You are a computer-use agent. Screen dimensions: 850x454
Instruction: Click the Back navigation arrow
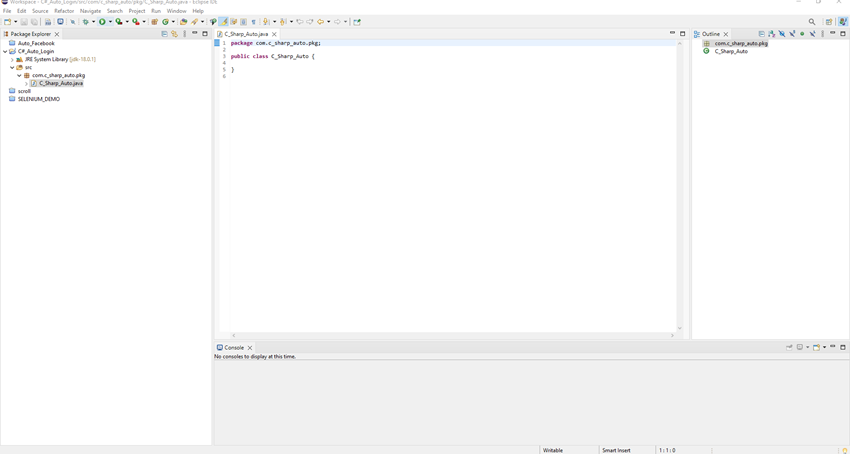[x=320, y=22]
